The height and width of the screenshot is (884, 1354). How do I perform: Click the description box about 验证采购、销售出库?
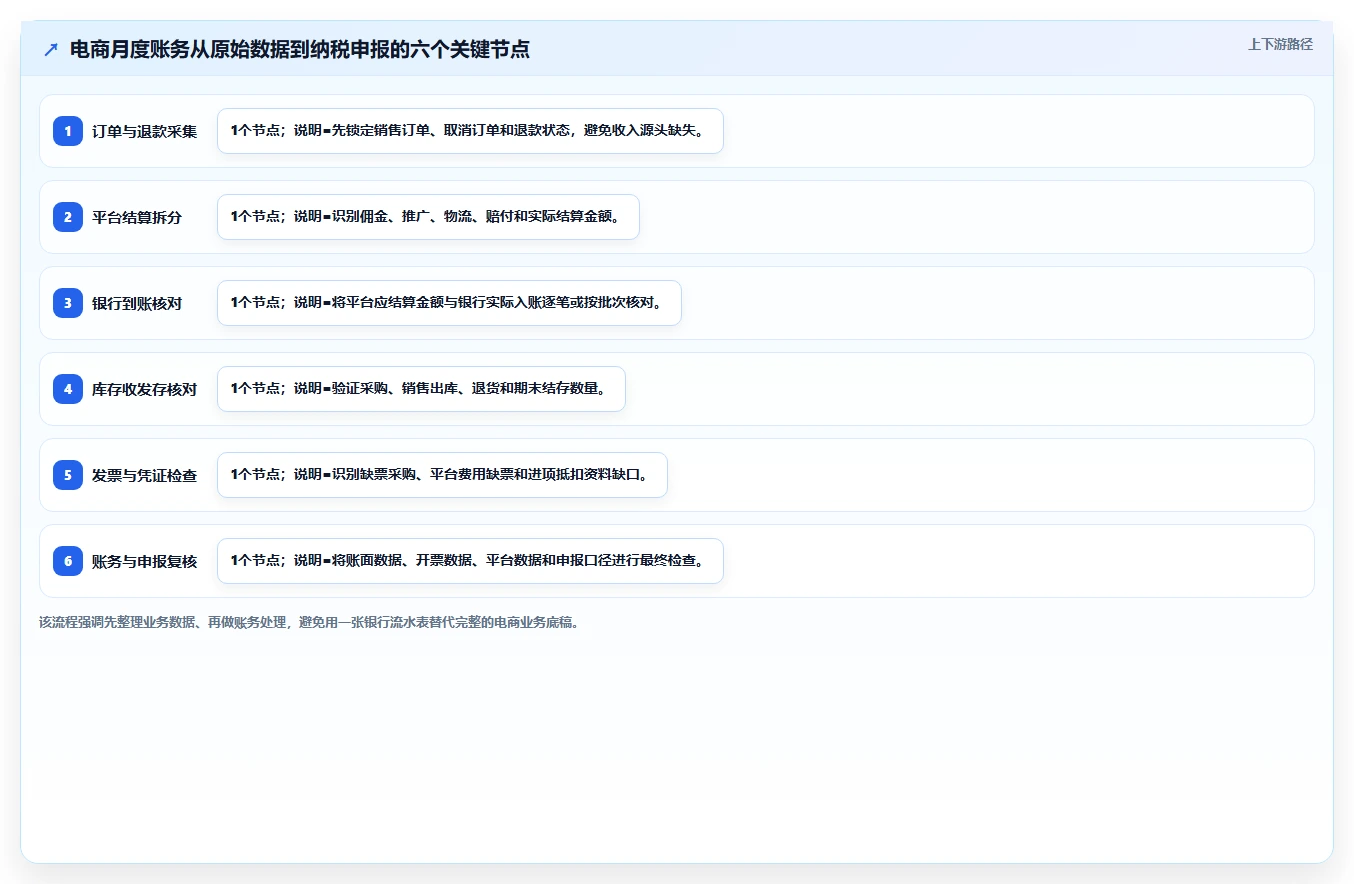coord(421,389)
